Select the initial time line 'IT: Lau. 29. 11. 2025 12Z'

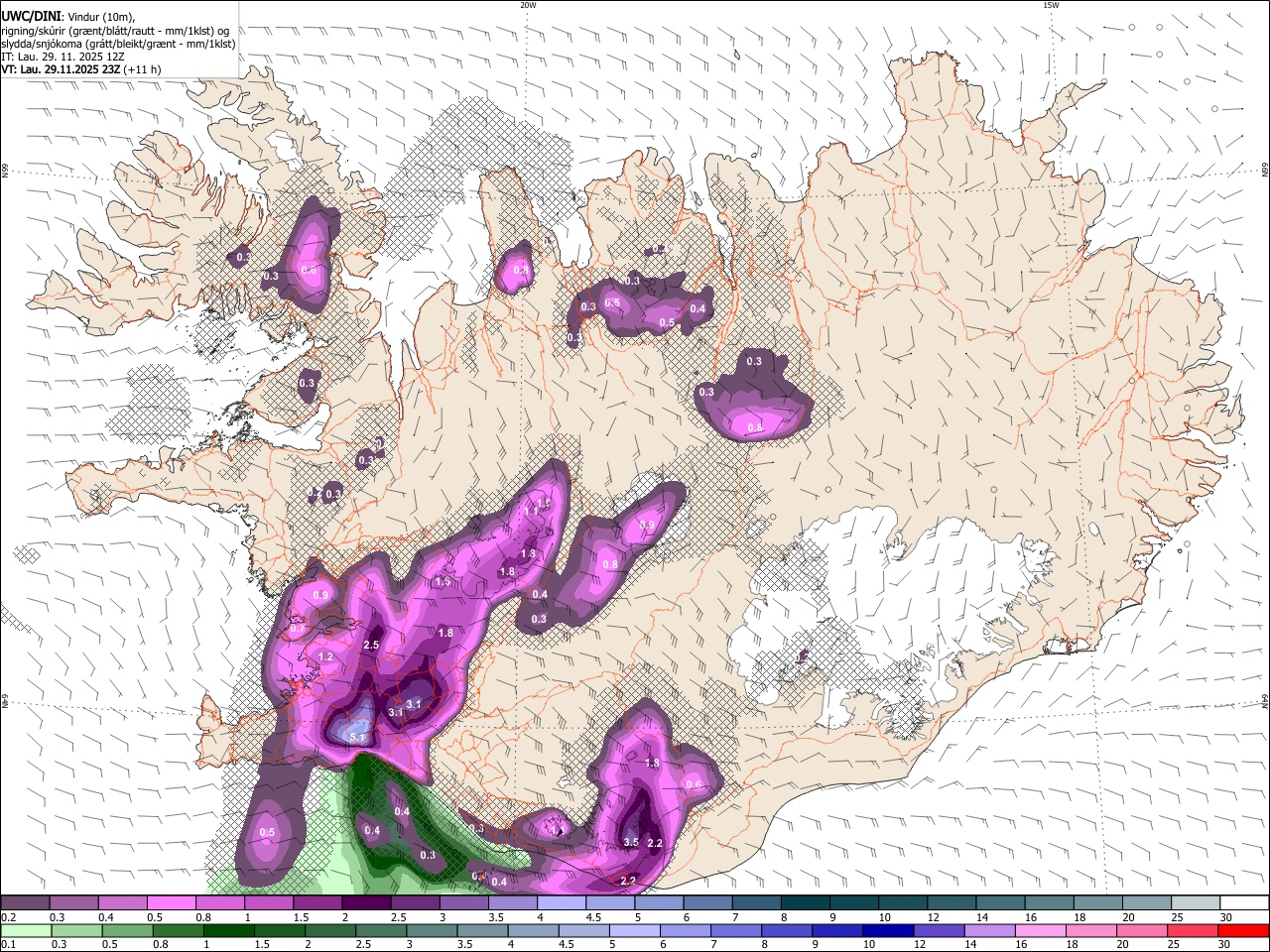[63, 57]
